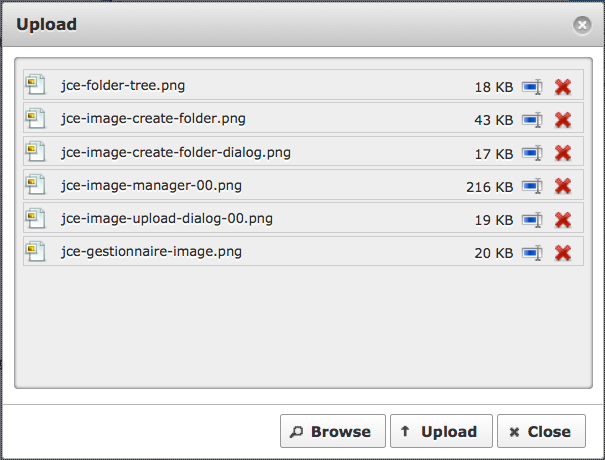Remove jce-folder-tree.png from upload queue

(563, 87)
